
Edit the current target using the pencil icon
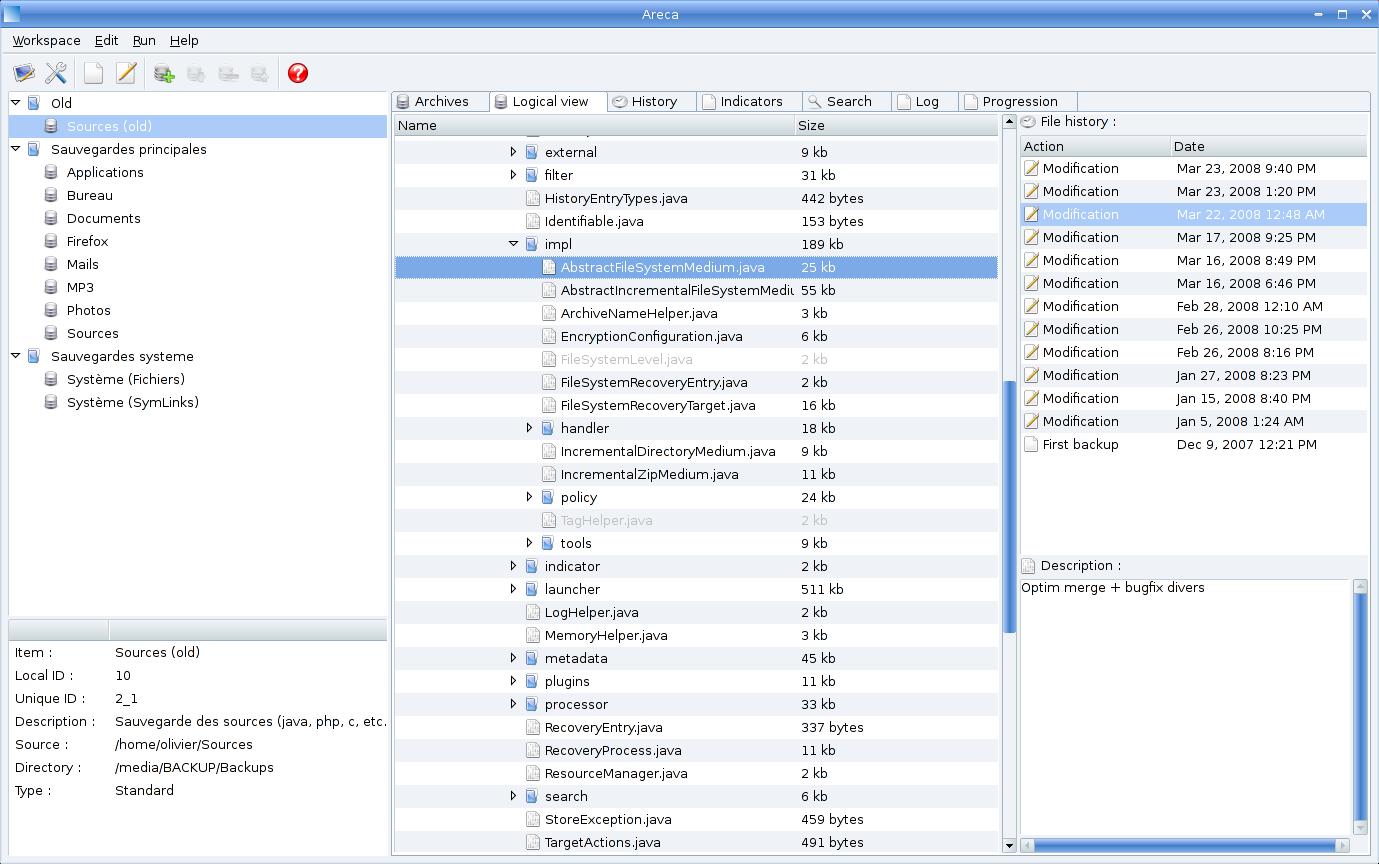point(124,72)
